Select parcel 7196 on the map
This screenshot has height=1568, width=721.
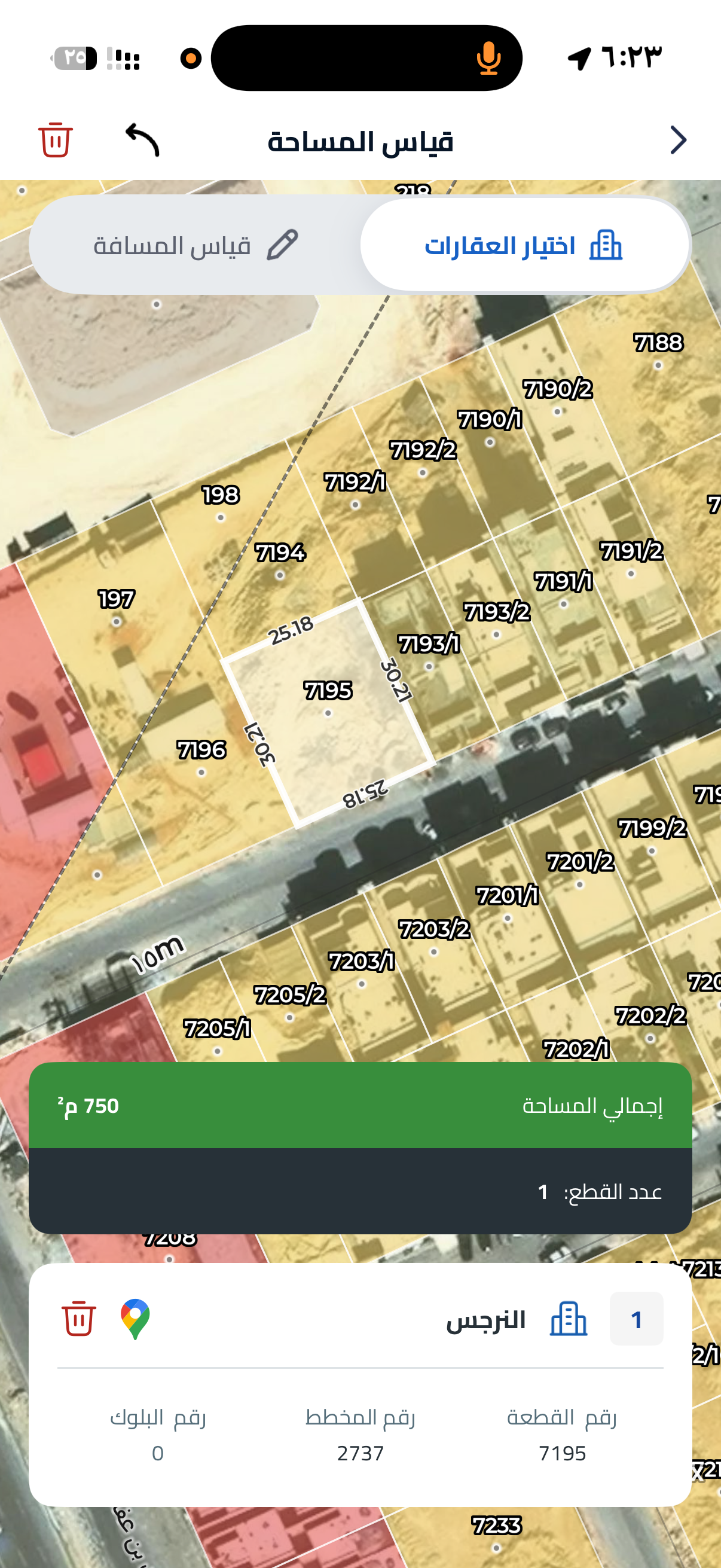tap(201, 750)
